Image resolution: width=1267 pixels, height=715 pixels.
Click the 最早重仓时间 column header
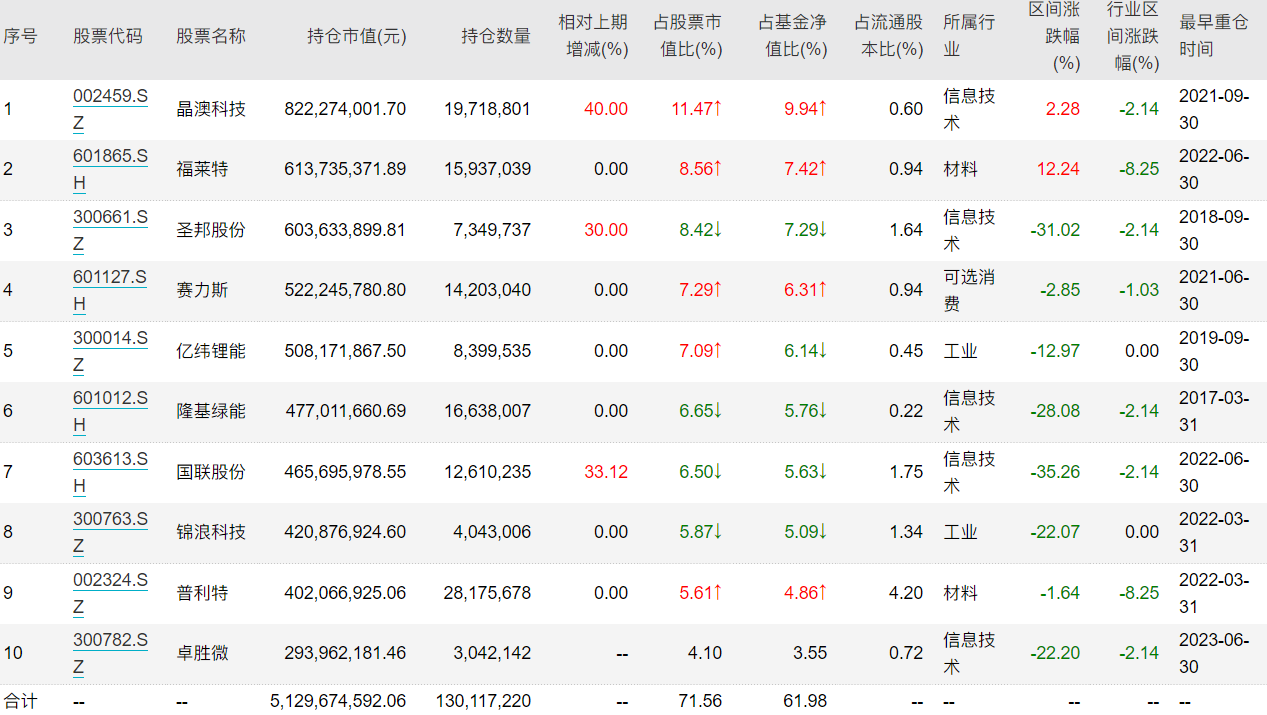pos(1214,35)
